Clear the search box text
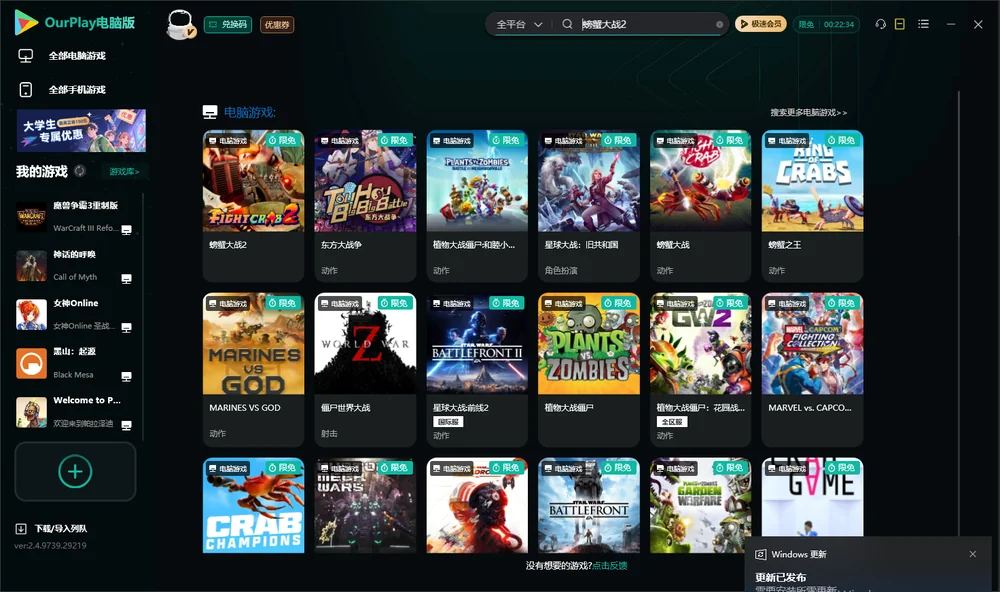Image resolution: width=1000 pixels, height=592 pixels. [719, 24]
